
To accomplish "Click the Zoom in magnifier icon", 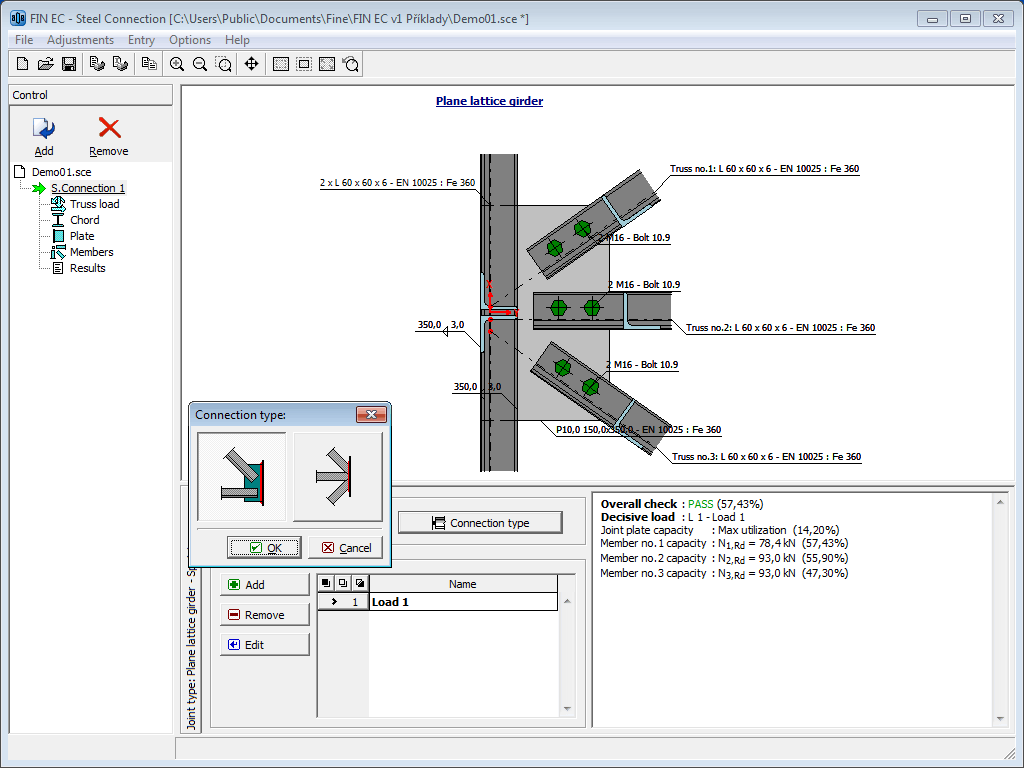I will [177, 64].
